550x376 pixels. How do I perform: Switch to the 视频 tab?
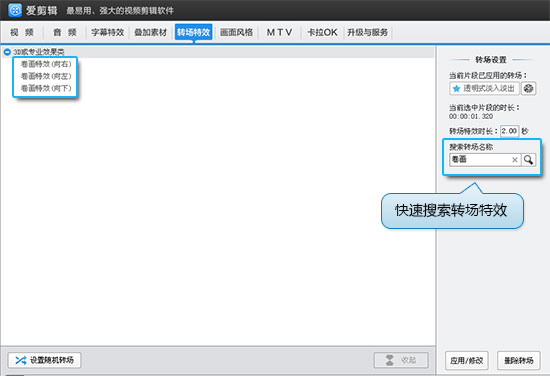click(22, 33)
